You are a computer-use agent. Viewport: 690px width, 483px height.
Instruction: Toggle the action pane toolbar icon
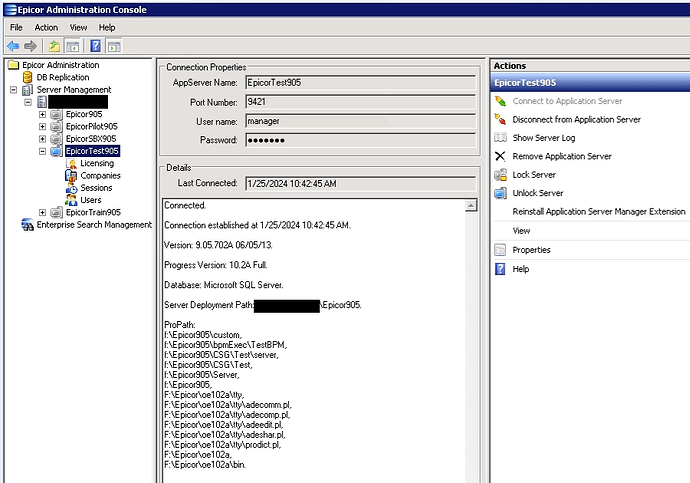[114, 46]
